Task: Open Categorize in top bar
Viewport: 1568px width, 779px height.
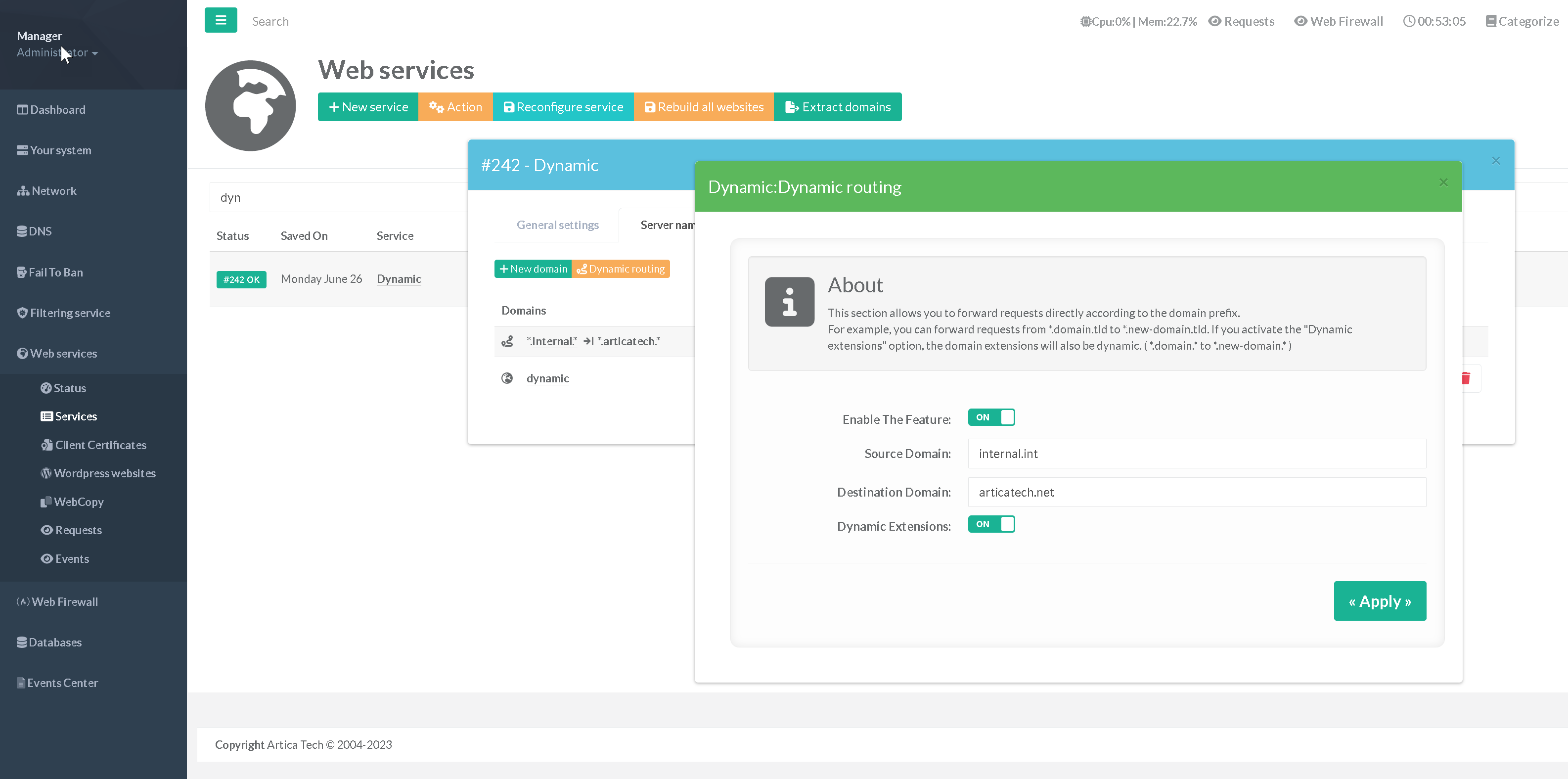Action: [1522, 21]
